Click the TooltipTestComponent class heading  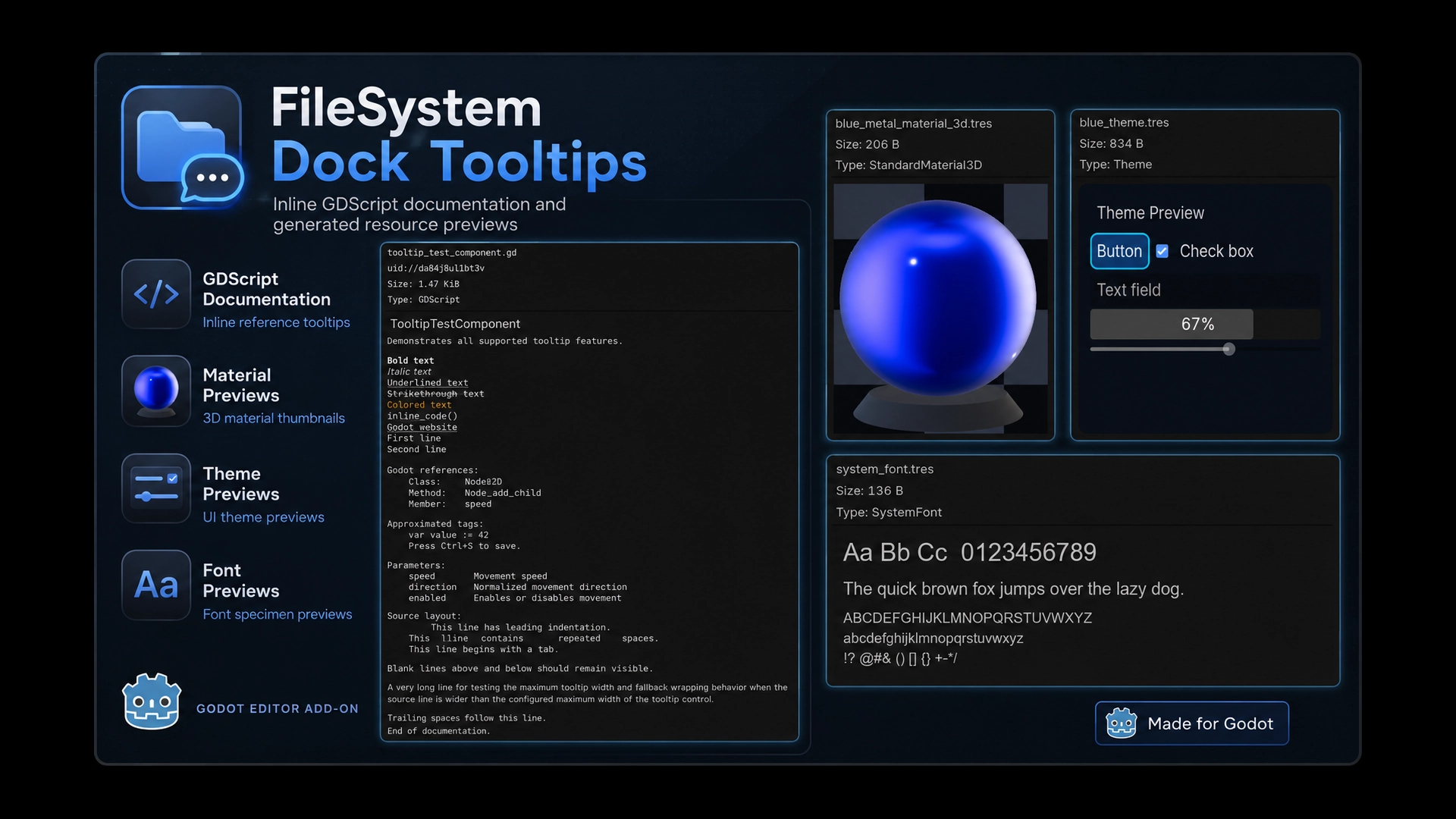[455, 324]
